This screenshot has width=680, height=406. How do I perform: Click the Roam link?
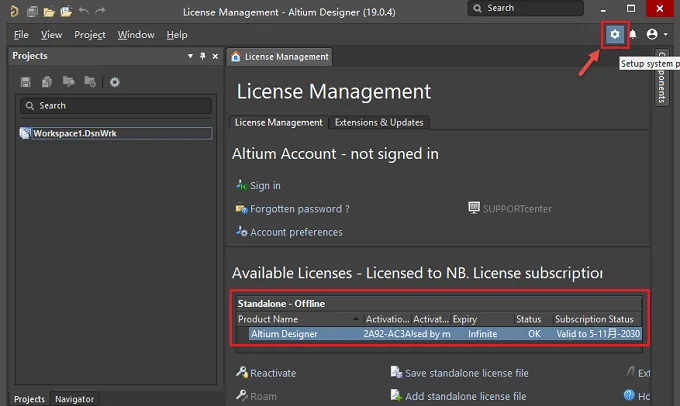(263, 396)
